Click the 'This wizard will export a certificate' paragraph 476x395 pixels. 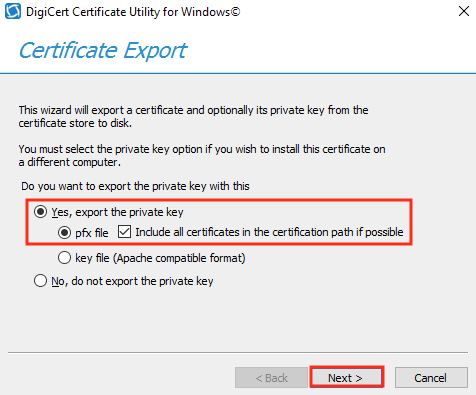tap(193, 116)
